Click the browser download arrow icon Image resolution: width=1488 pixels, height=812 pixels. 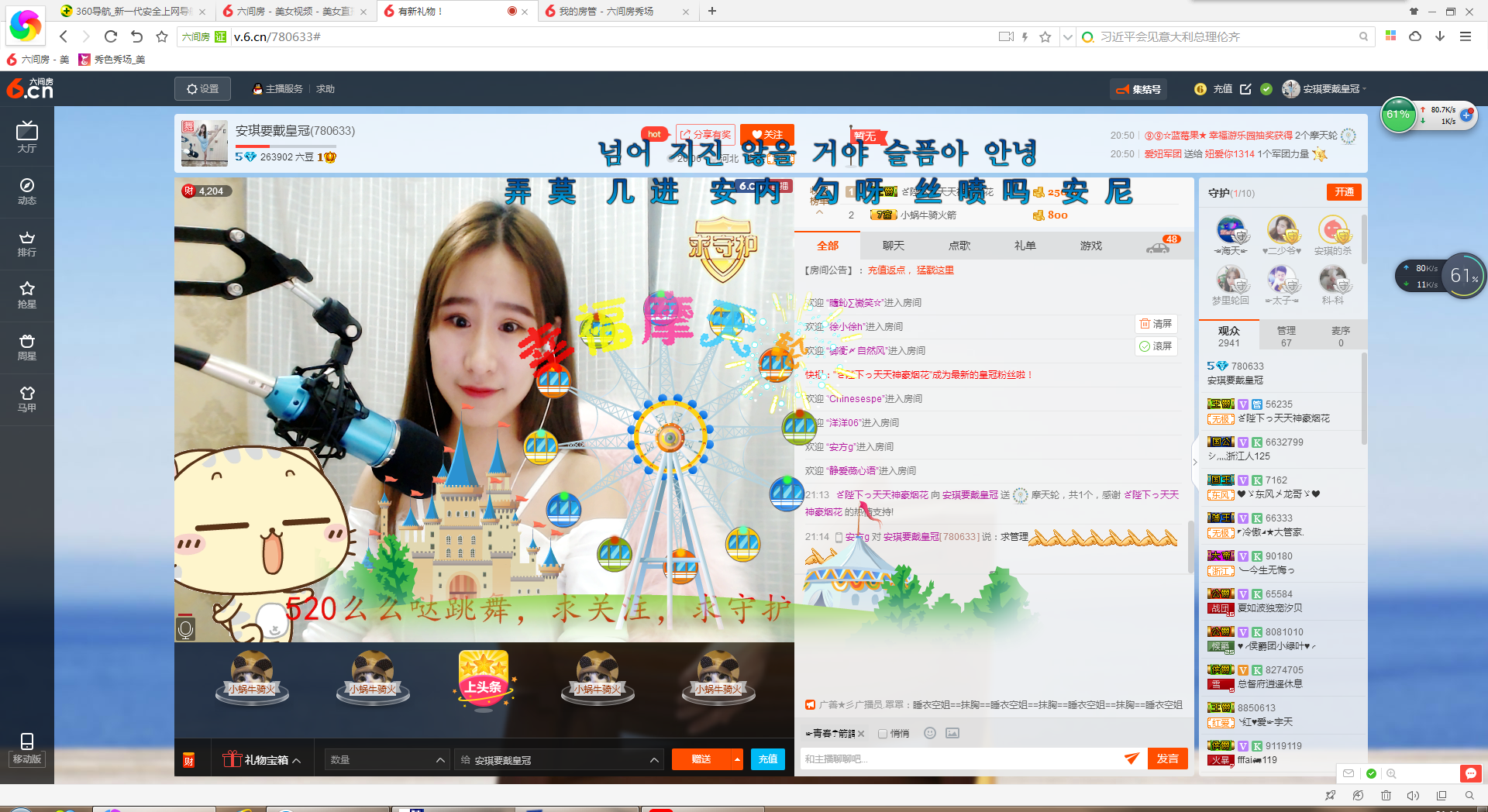tap(1440, 36)
